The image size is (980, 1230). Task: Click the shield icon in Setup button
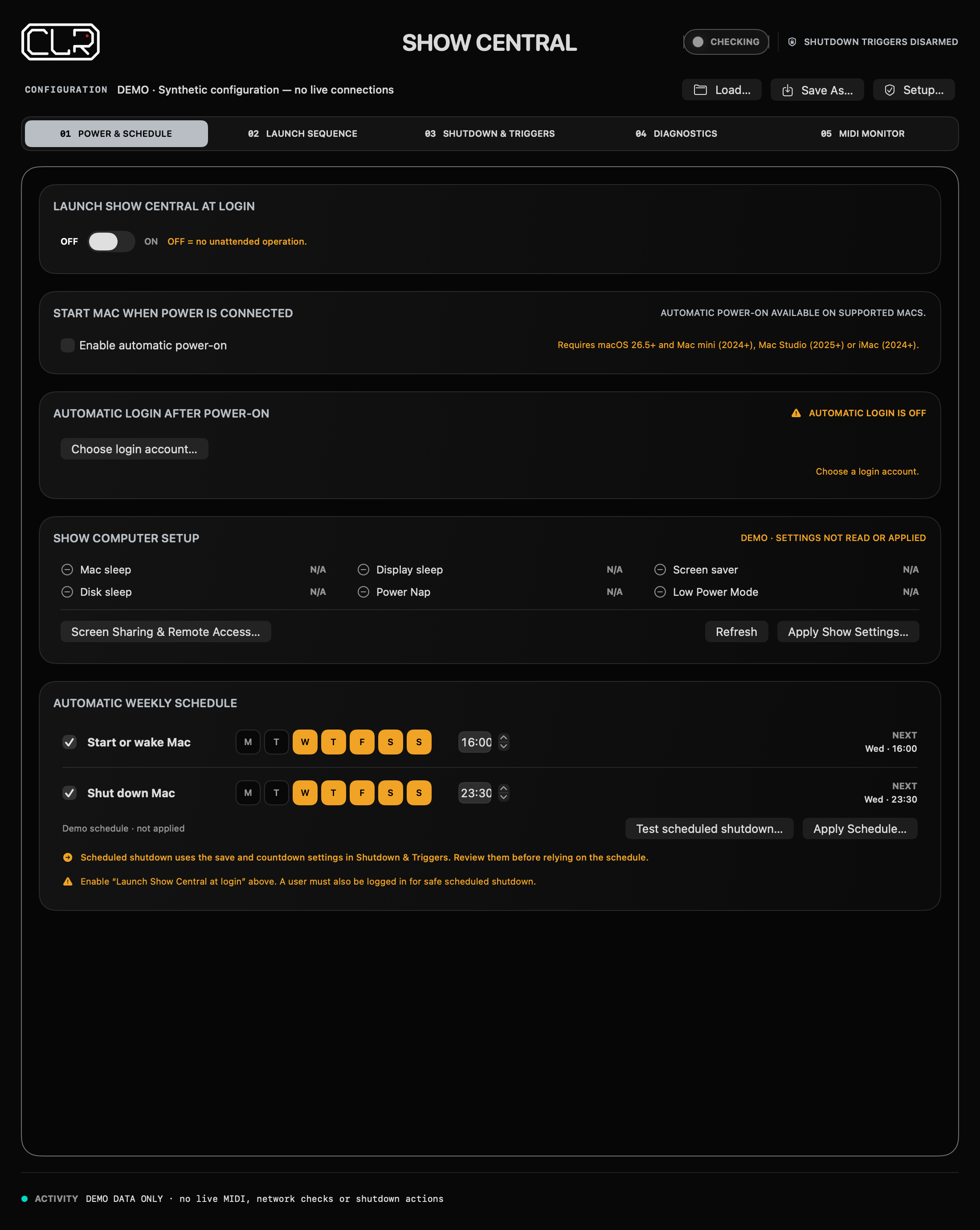[x=890, y=90]
